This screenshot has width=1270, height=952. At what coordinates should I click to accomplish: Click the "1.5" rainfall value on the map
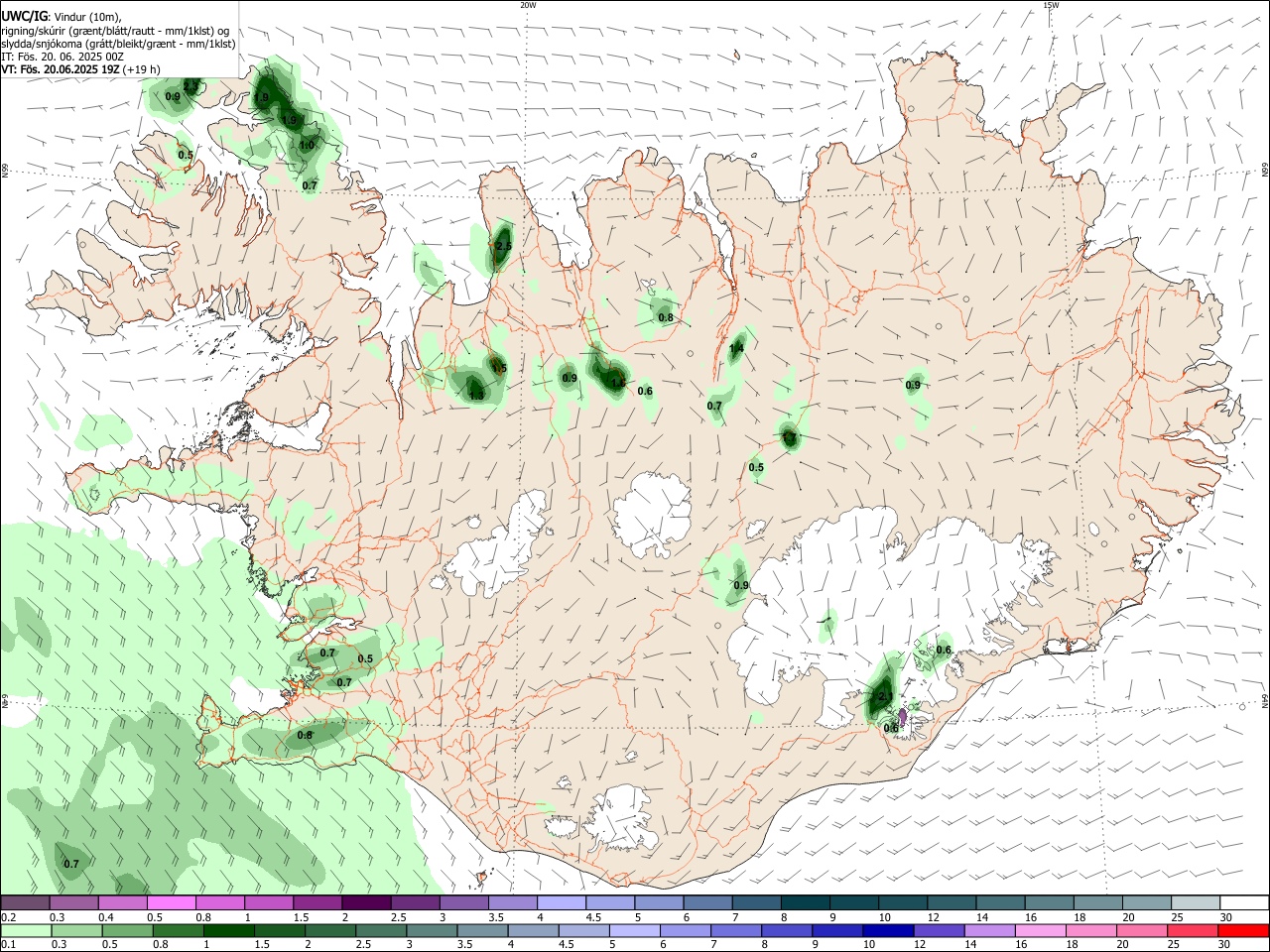point(499,368)
